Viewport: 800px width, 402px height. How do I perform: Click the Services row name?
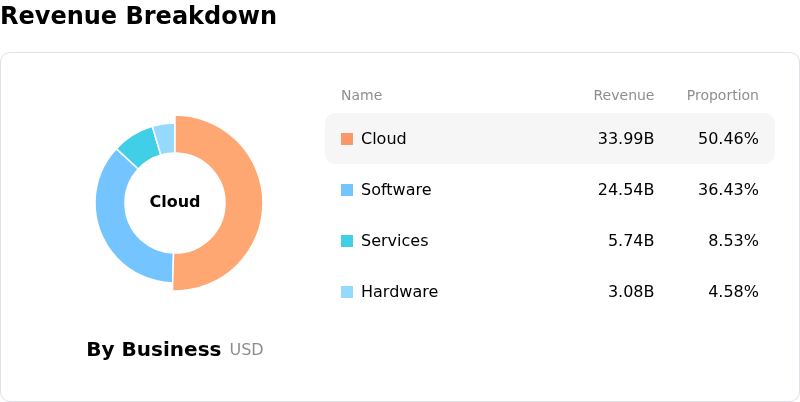coord(394,241)
